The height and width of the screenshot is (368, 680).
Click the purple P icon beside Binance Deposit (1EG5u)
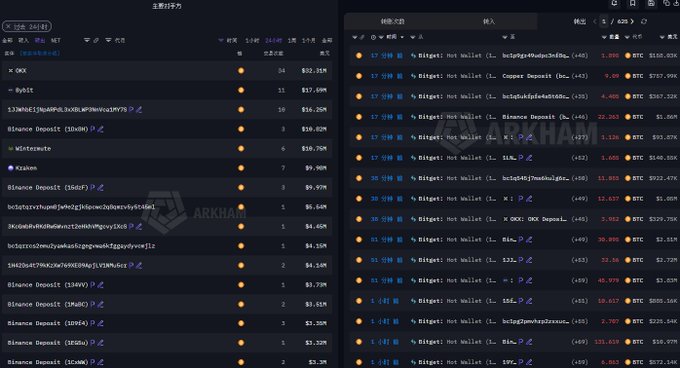coord(92,343)
